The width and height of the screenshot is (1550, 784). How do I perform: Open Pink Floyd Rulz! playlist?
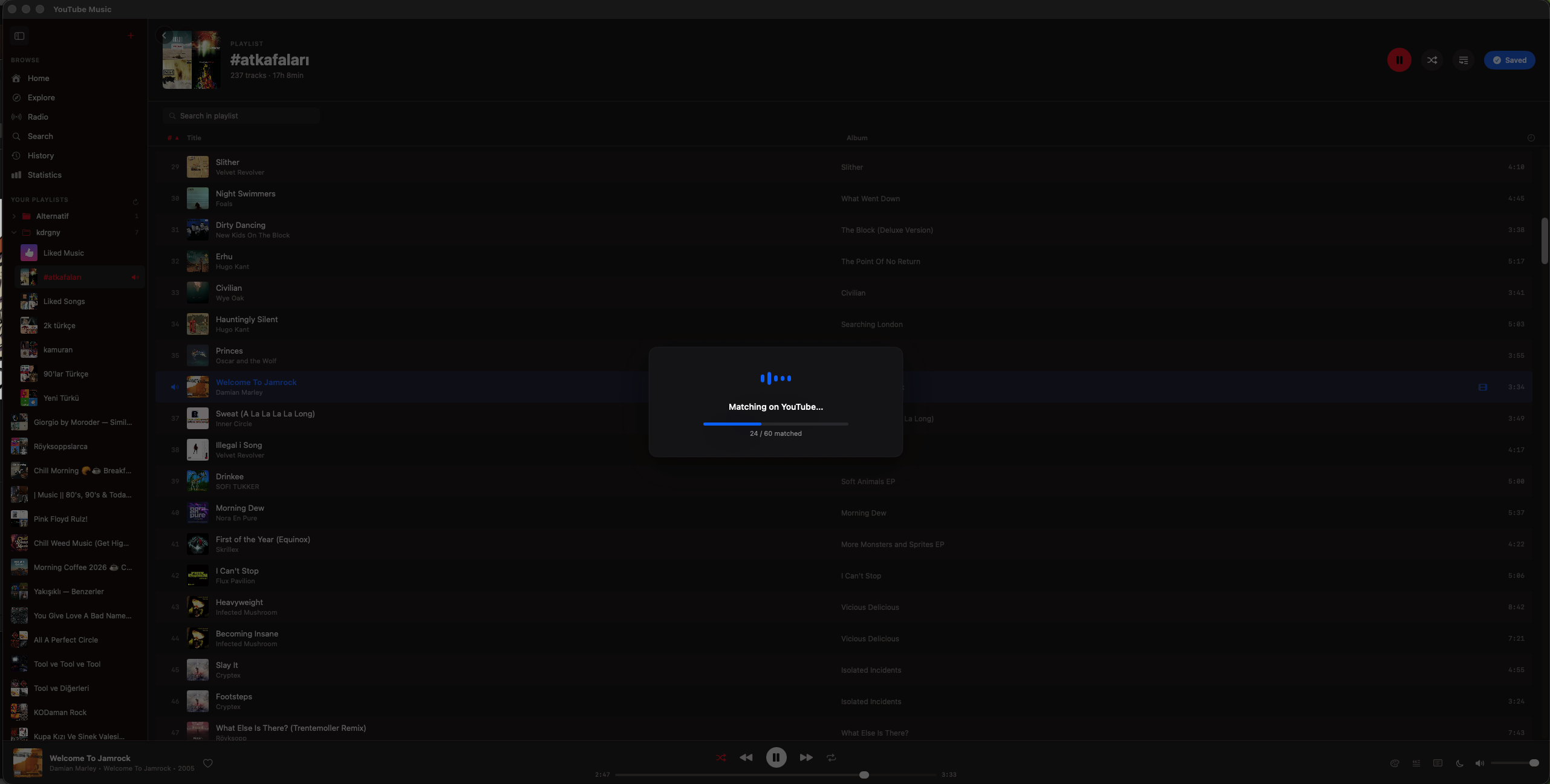(75, 519)
